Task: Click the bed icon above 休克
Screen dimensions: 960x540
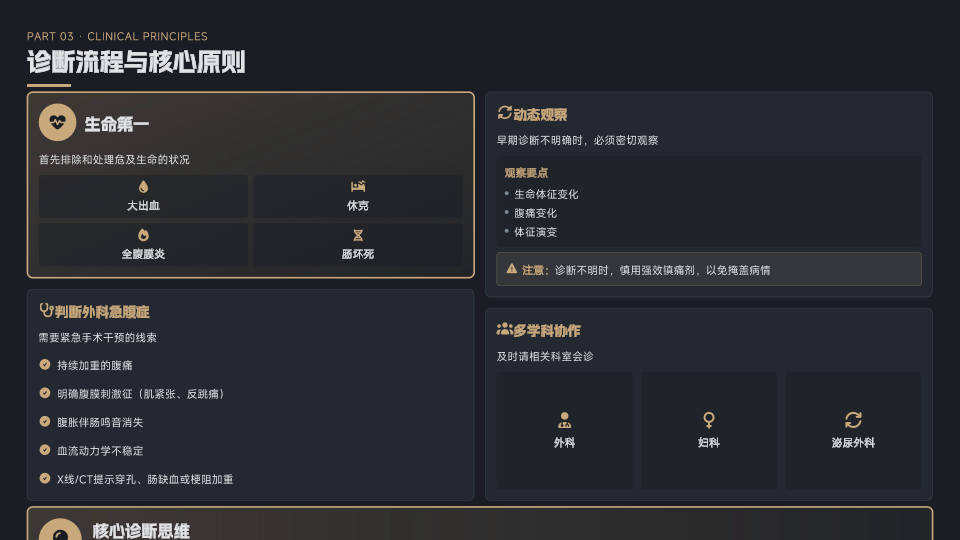Action: 358,187
